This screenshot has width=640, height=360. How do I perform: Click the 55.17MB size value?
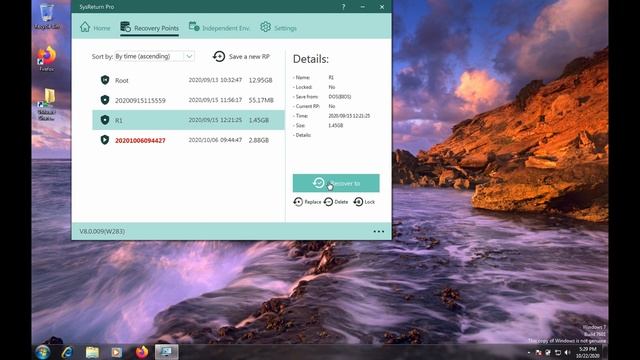click(x=261, y=100)
